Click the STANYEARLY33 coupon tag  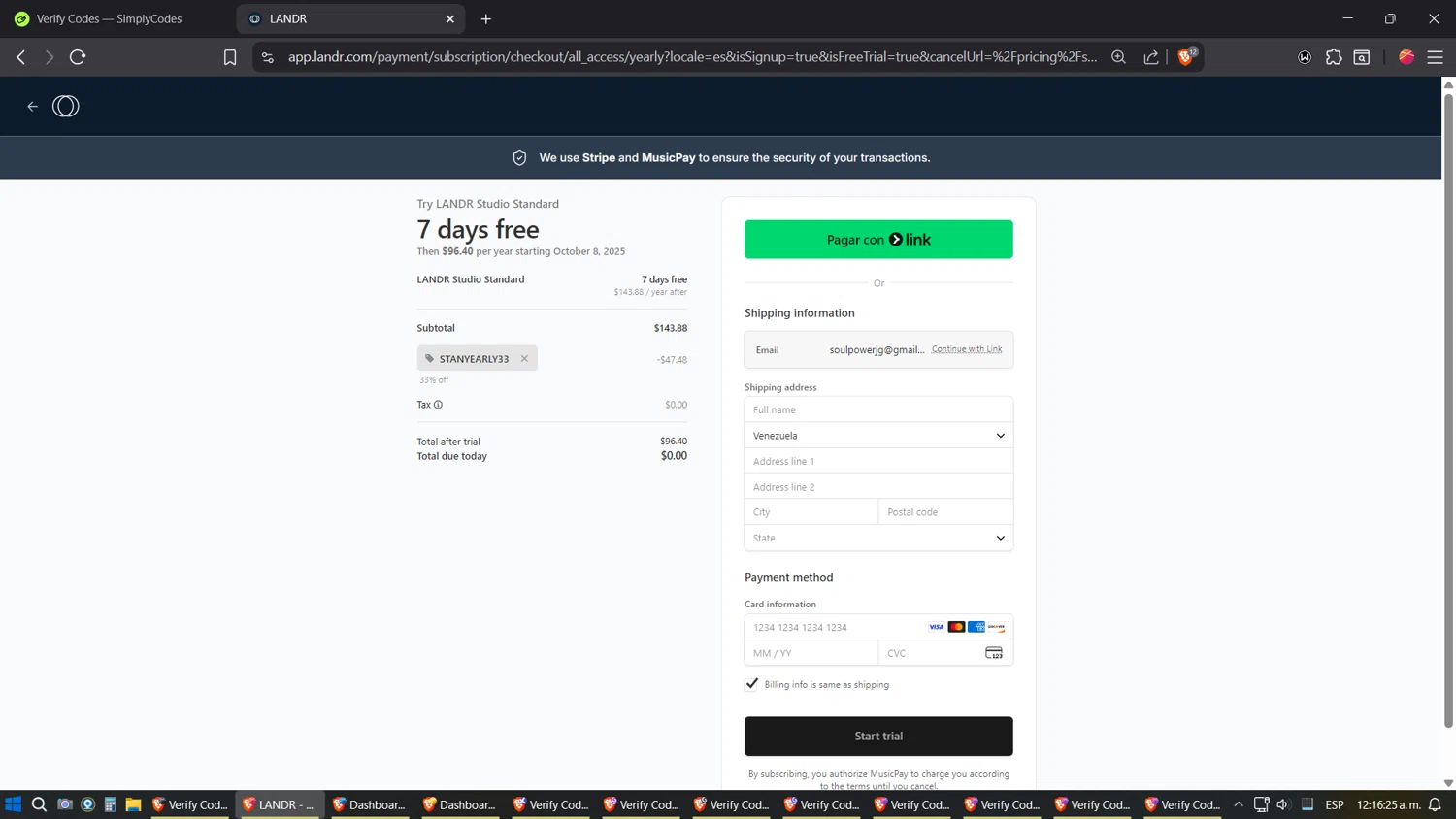[x=478, y=358]
